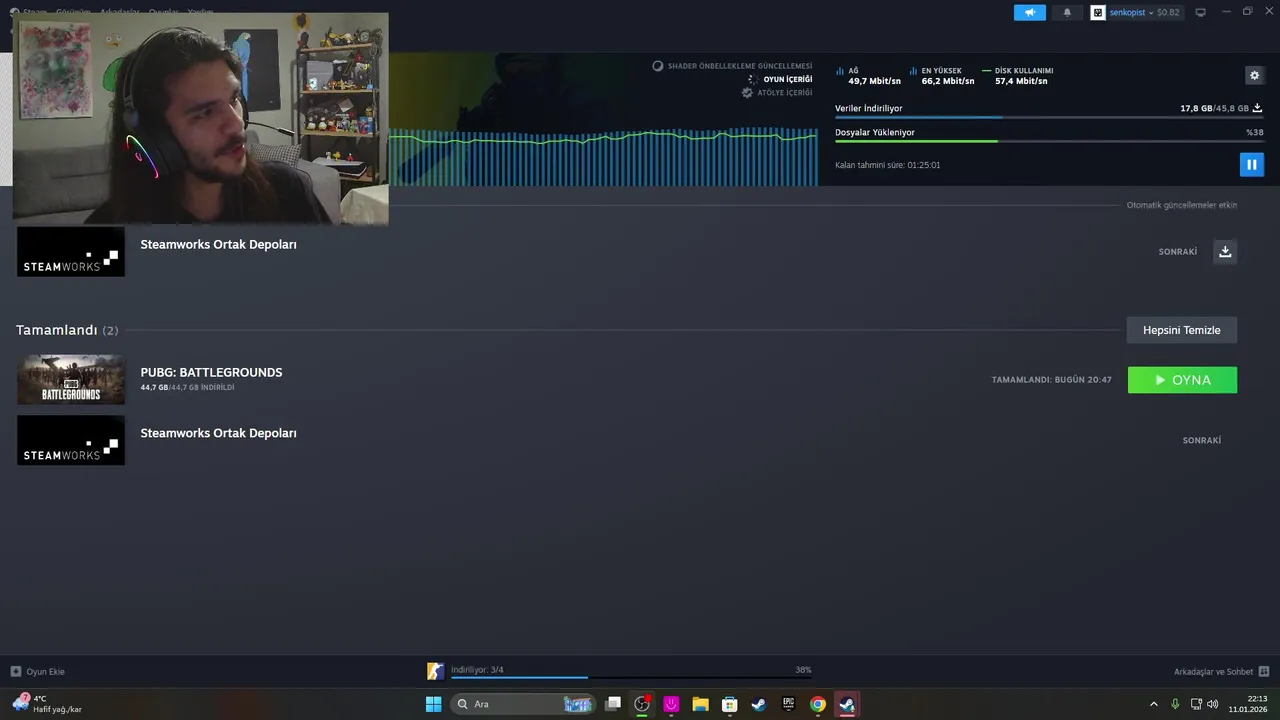1280x720 pixels.
Task: Open Microsoft Store from the taskbar
Action: coord(730,704)
